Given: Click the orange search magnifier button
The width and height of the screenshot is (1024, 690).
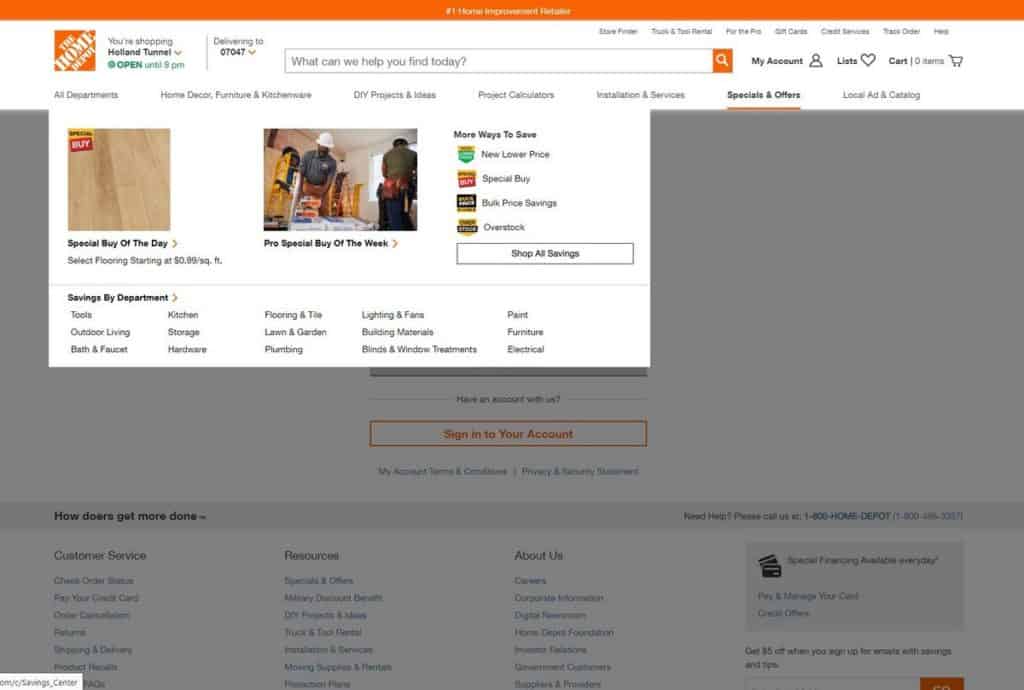Looking at the screenshot, I should (x=722, y=61).
